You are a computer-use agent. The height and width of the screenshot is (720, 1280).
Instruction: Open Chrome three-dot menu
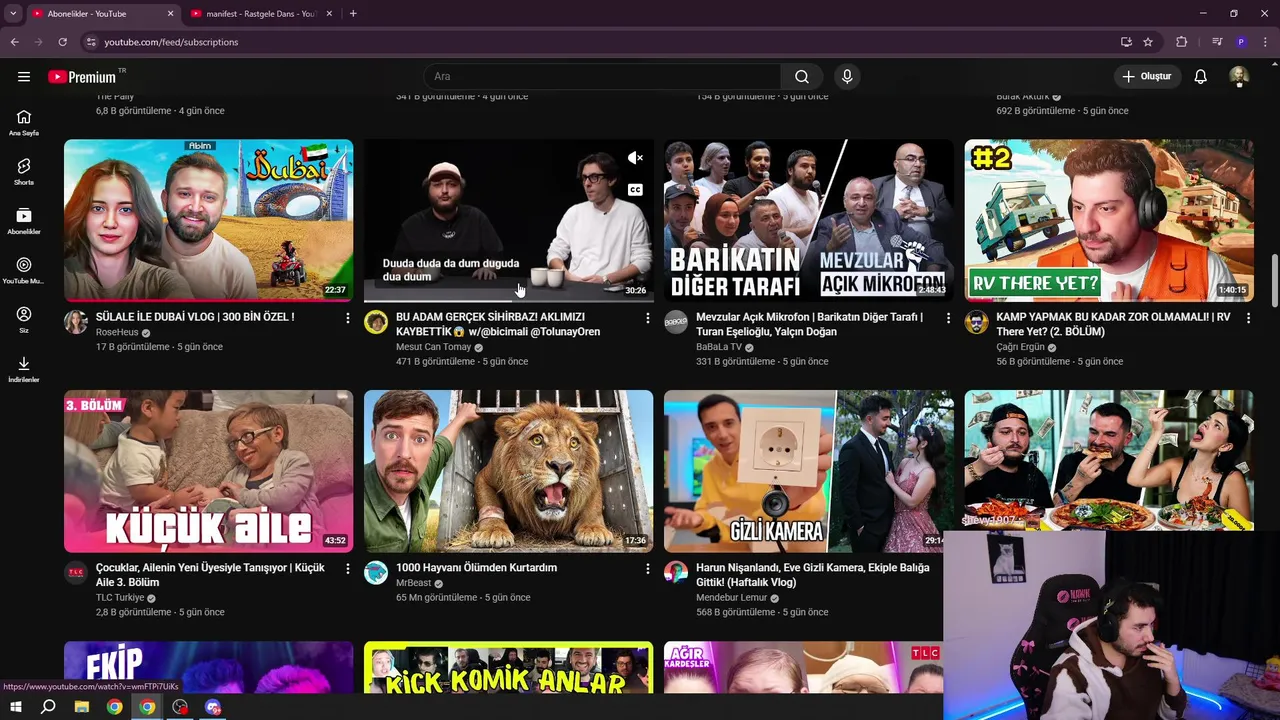[1264, 42]
